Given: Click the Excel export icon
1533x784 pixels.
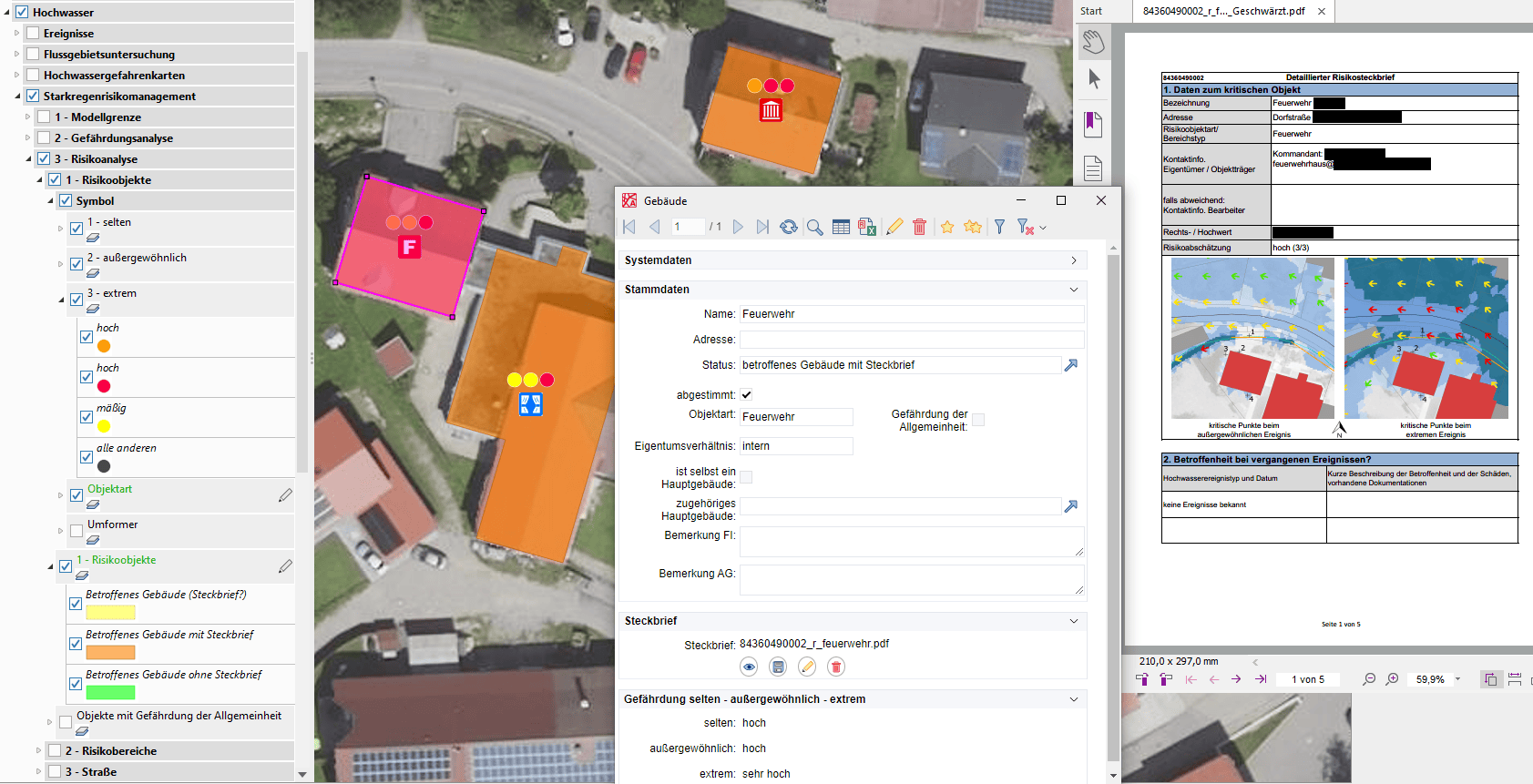Looking at the screenshot, I should point(866,227).
